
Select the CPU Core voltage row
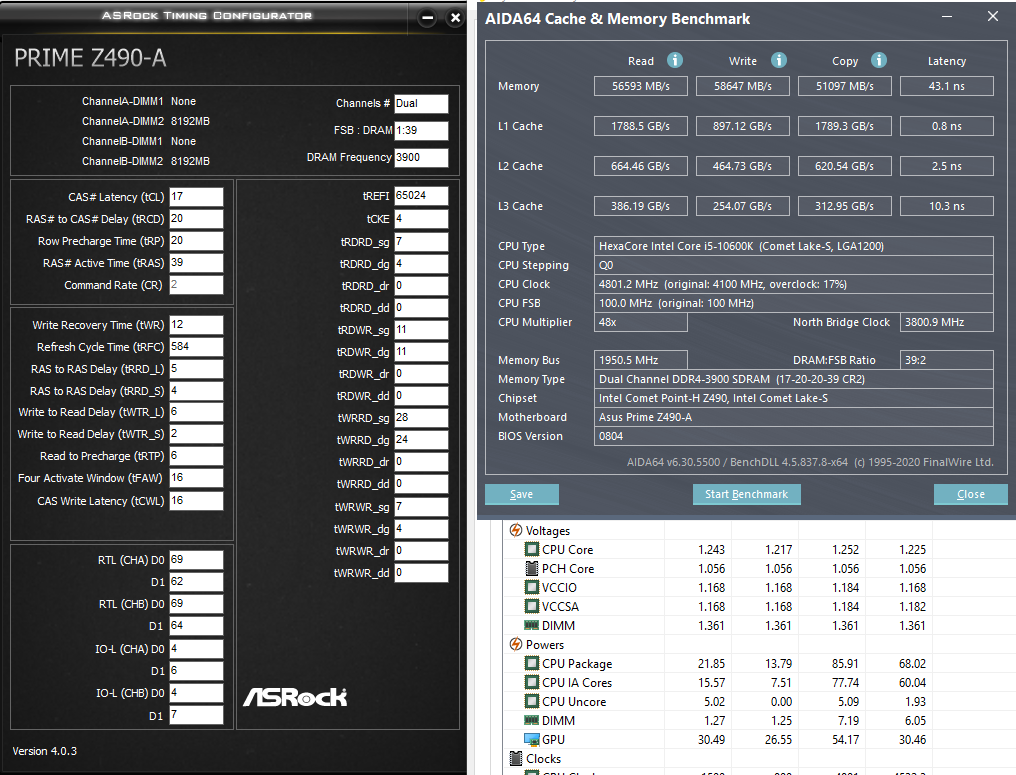(719, 549)
